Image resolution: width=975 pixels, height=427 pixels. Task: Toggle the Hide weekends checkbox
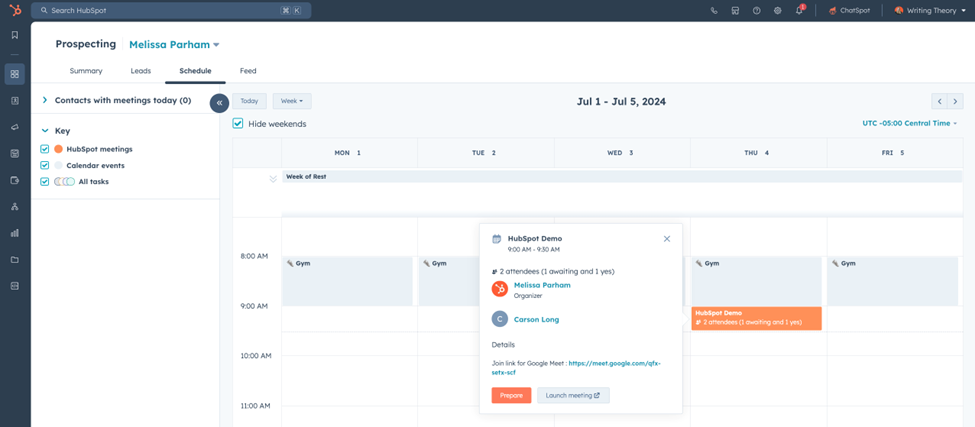click(x=238, y=124)
